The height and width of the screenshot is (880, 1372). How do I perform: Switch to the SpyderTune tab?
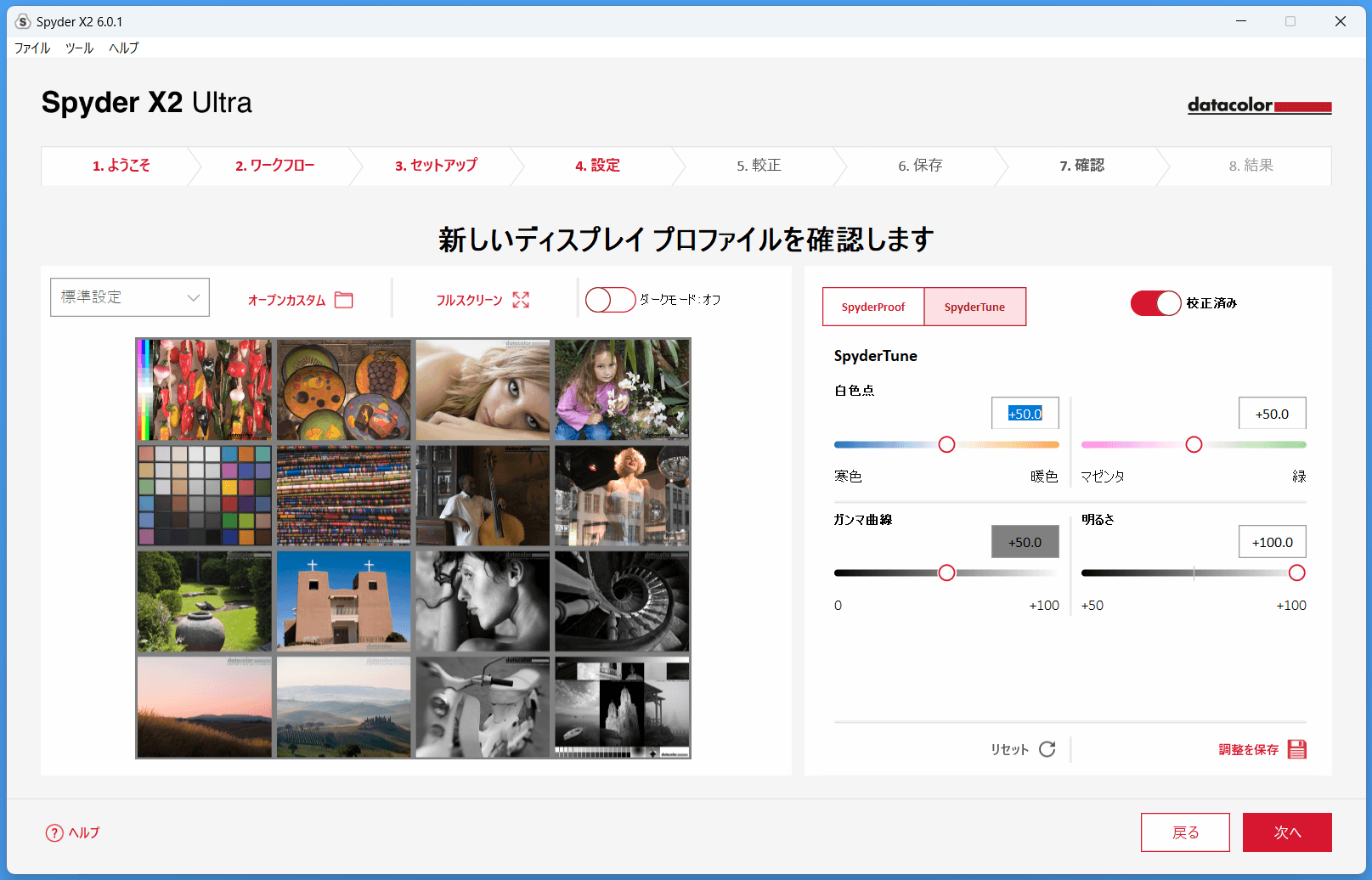974,307
